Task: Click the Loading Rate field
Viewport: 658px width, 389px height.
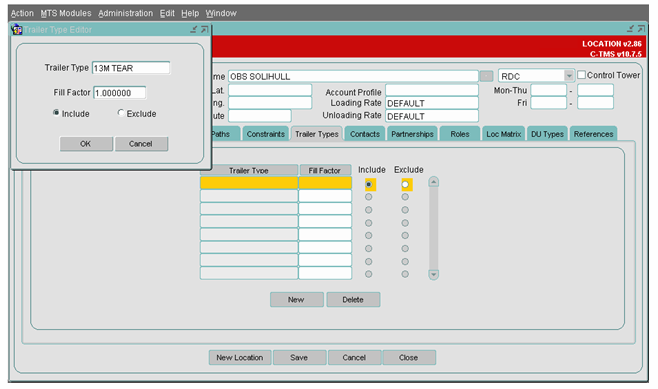Action: coord(432,103)
